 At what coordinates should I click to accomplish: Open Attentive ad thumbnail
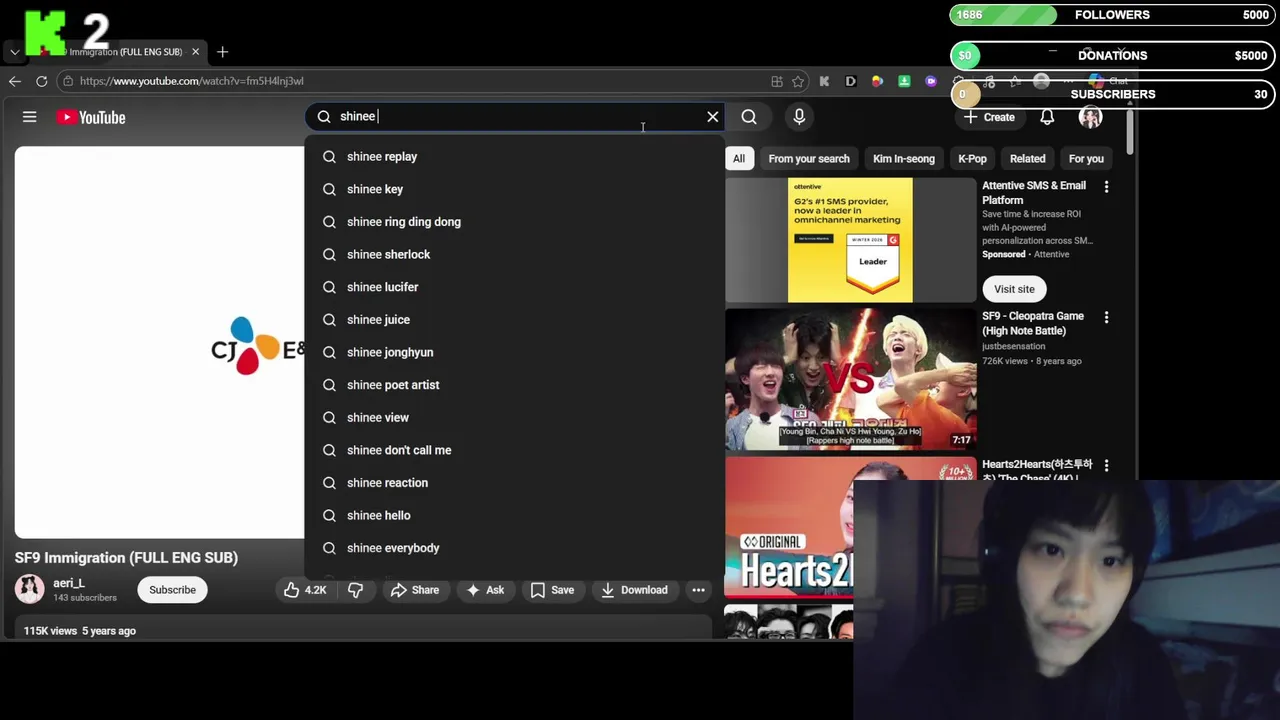pos(850,240)
